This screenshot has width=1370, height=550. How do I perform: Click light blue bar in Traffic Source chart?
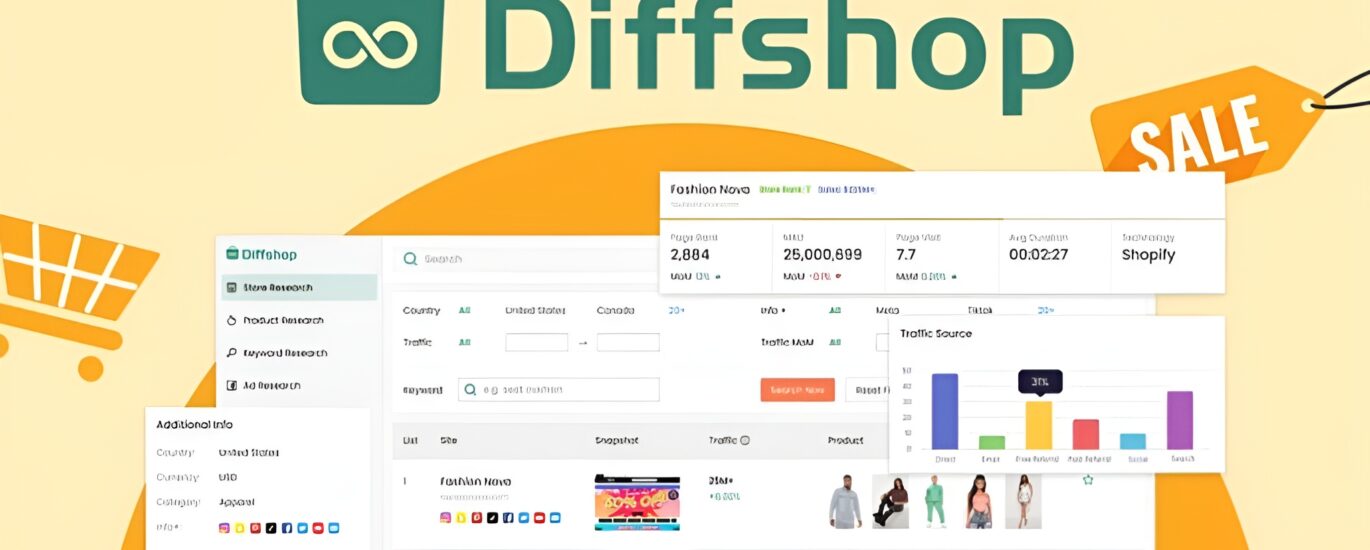(1133, 441)
